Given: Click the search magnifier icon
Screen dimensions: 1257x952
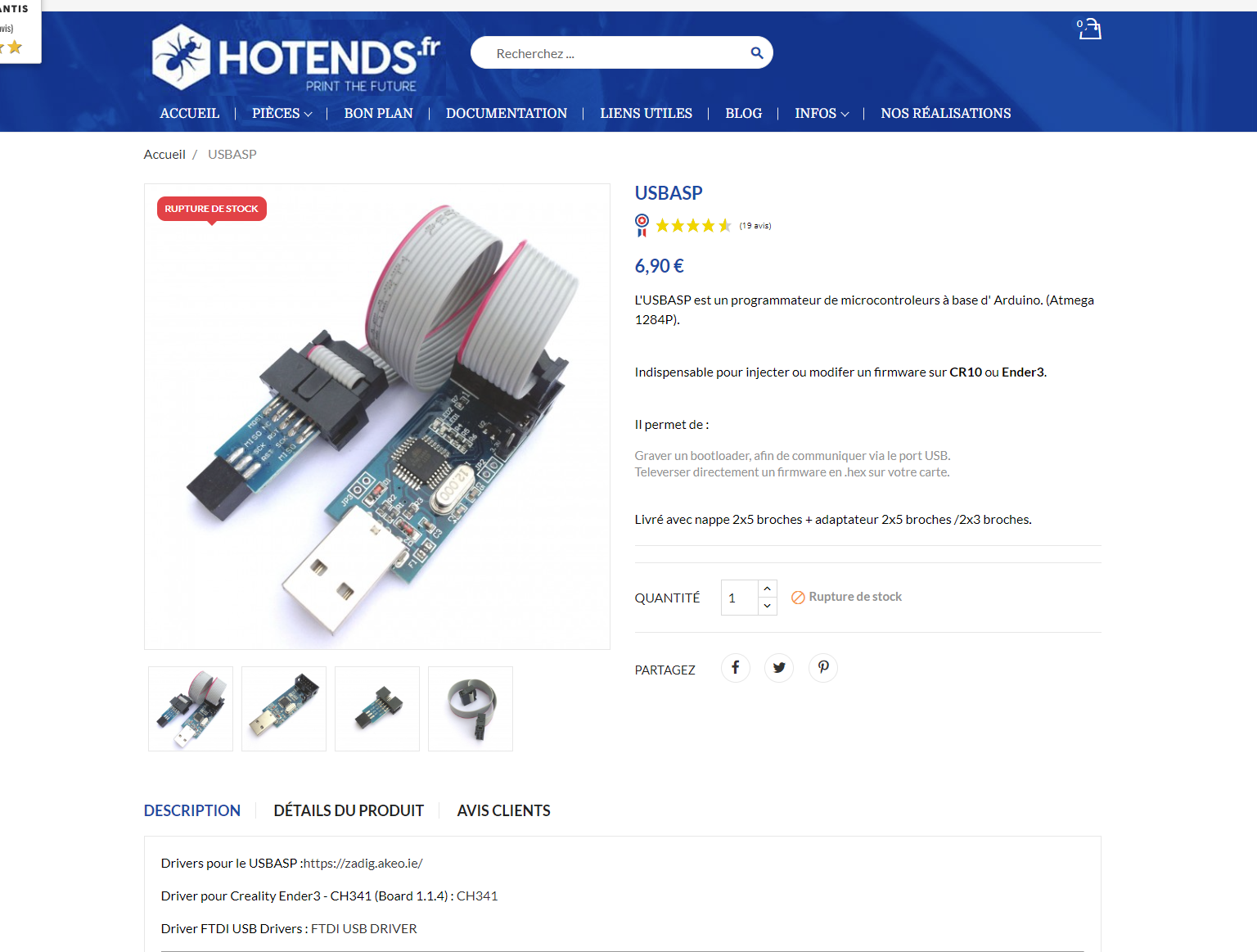Looking at the screenshot, I should (757, 53).
